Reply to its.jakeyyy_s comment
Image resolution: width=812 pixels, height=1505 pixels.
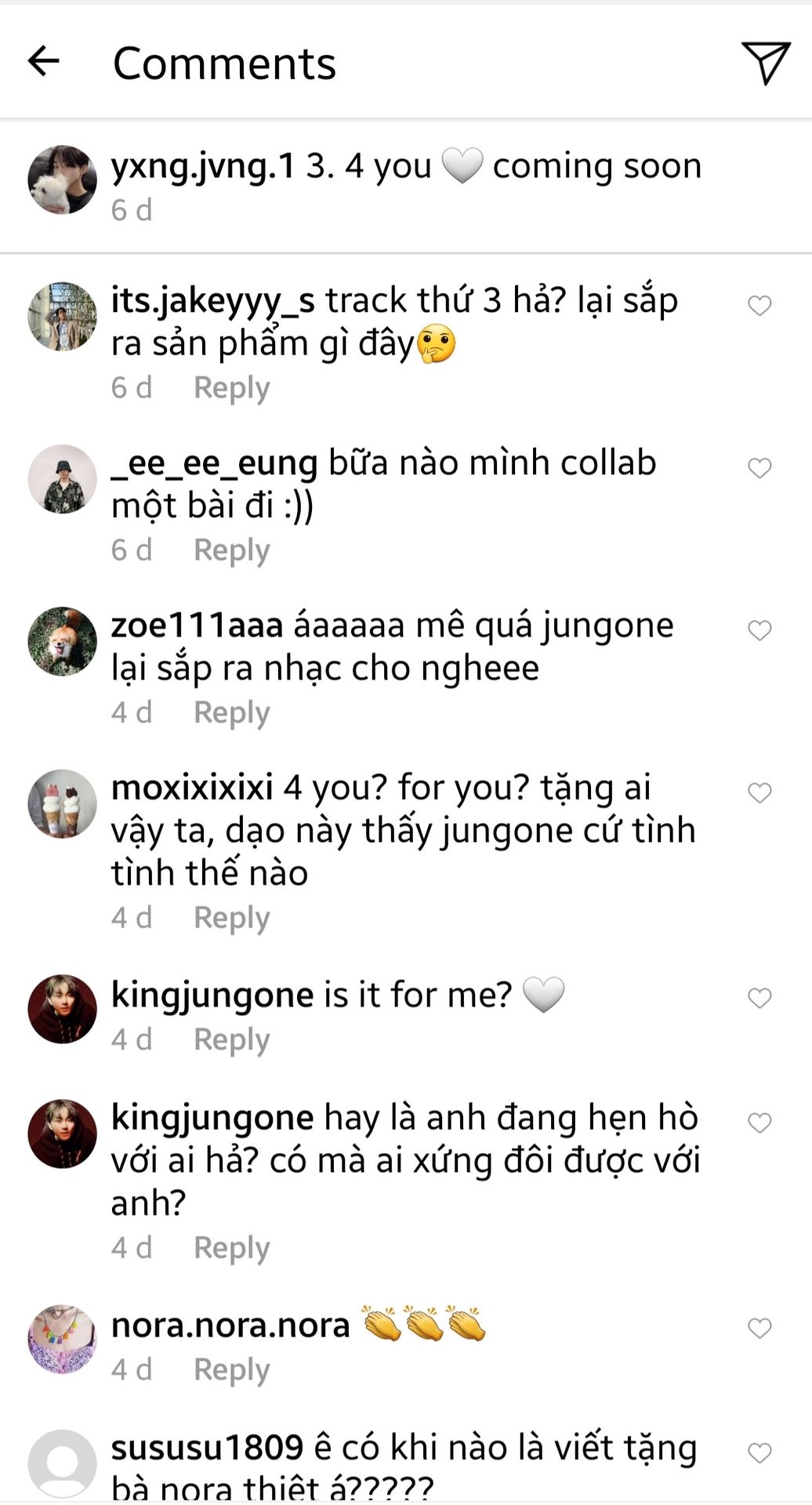[x=231, y=387]
